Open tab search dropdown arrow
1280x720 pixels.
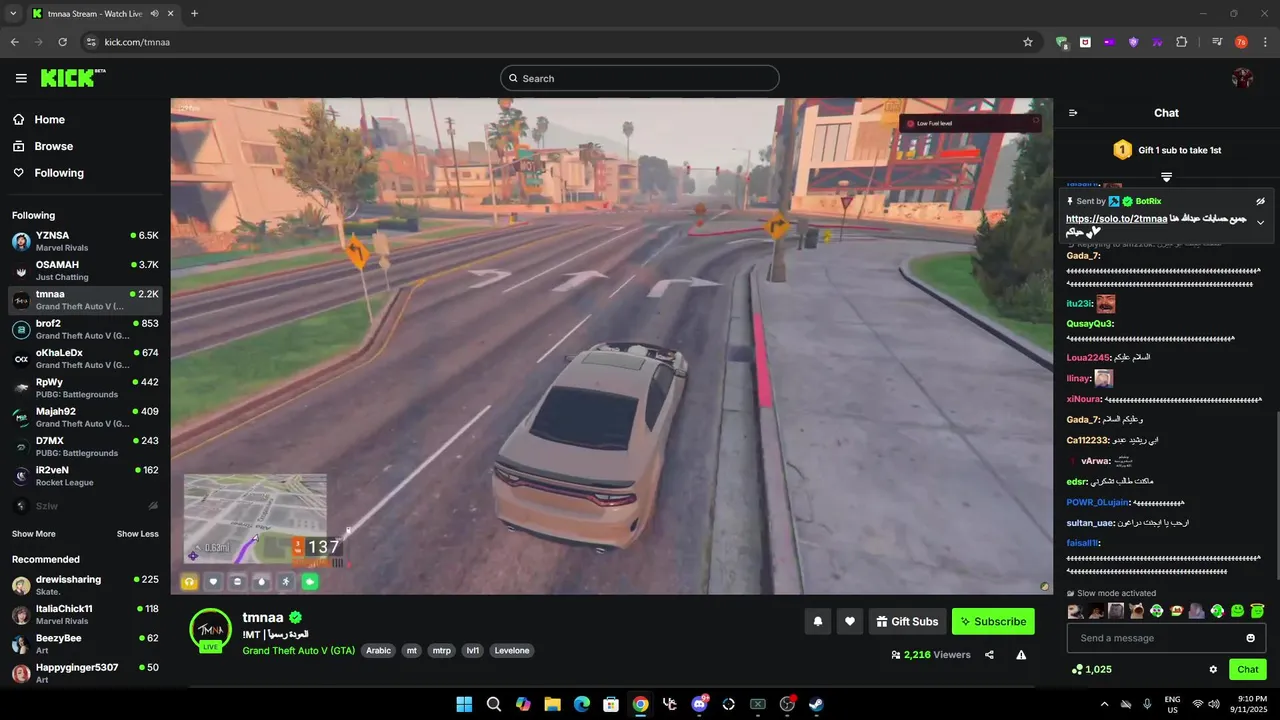pos(13,13)
